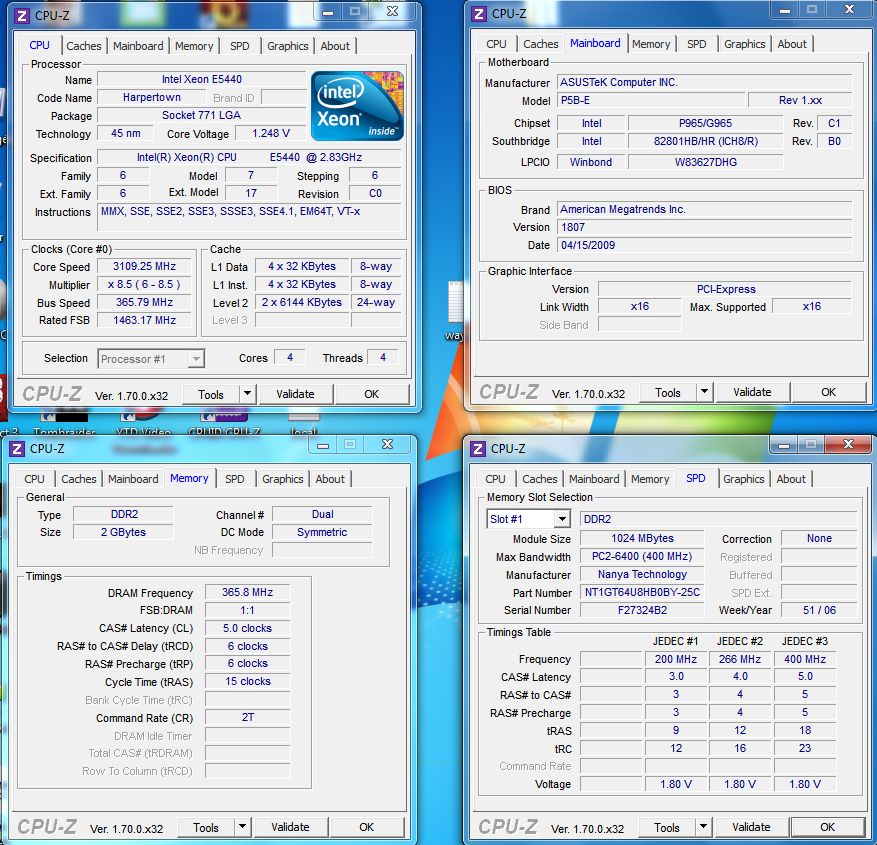Viewport: 877px width, 845px height.
Task: Click the Intel Xeon inside logo
Action: [x=357, y=106]
